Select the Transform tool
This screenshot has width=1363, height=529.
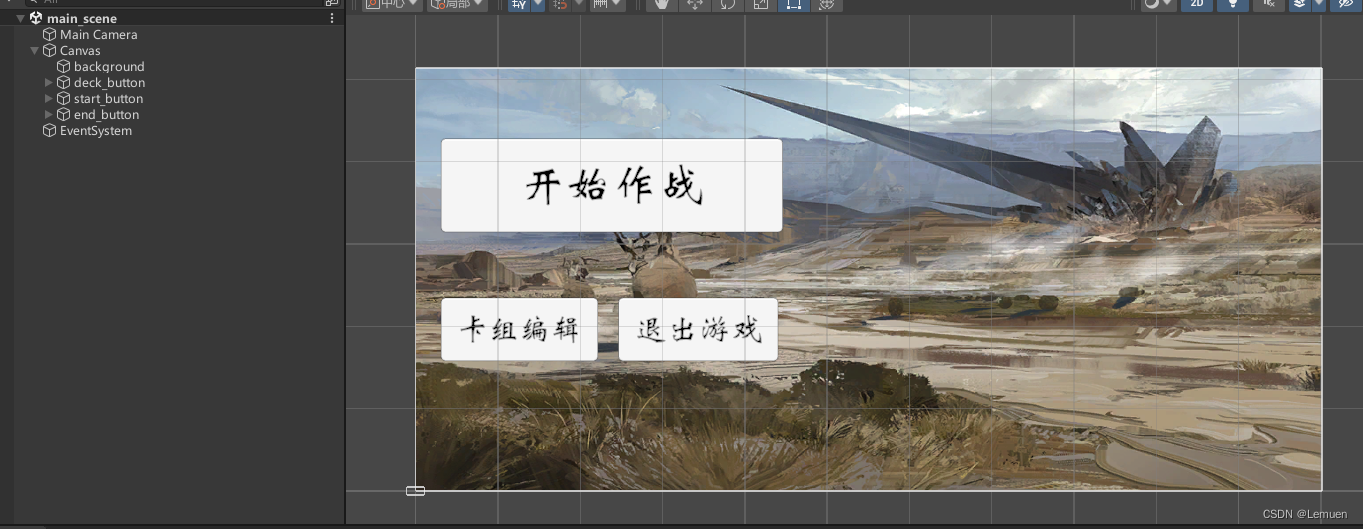click(826, 4)
